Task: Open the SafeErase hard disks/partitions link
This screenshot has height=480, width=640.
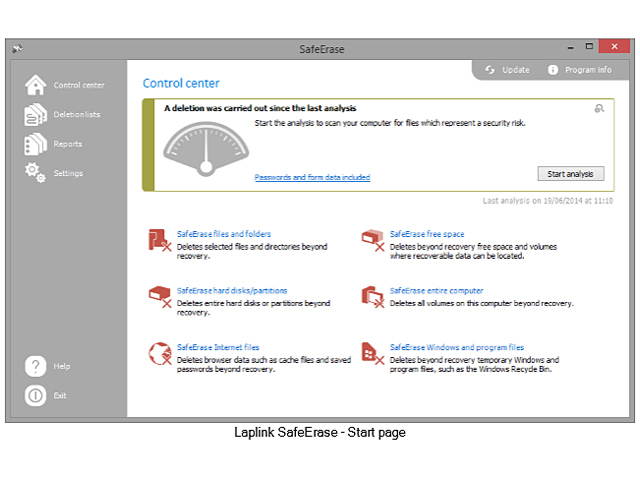Action: [232, 291]
